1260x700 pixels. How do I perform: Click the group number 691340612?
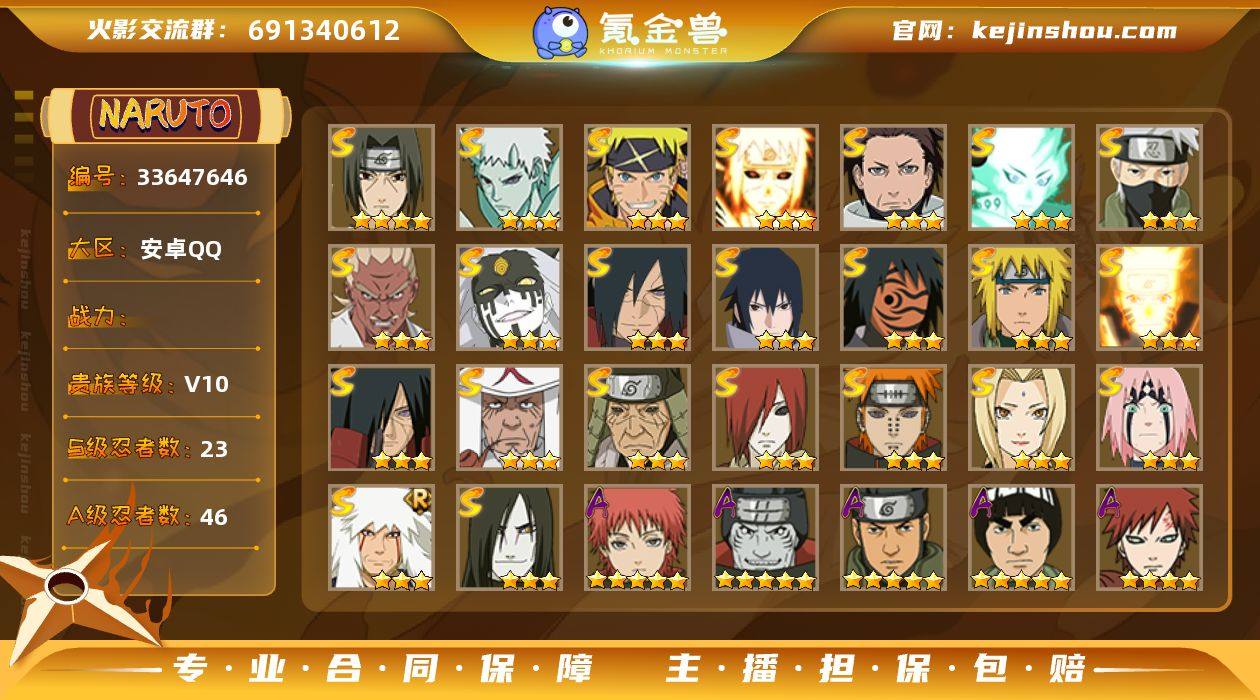[x=324, y=30]
